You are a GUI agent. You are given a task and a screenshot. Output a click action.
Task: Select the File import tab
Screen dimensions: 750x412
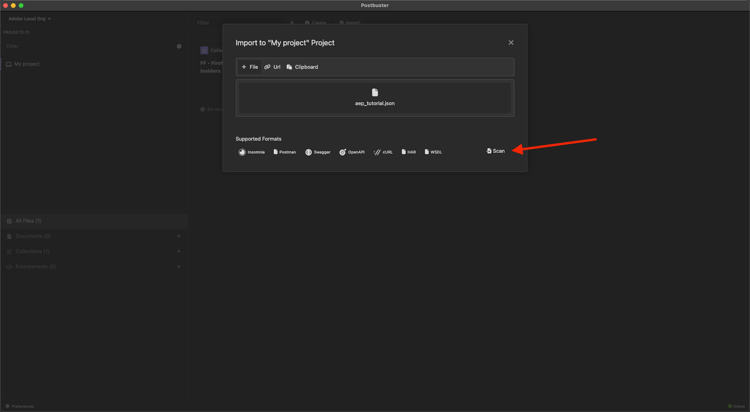pos(250,67)
